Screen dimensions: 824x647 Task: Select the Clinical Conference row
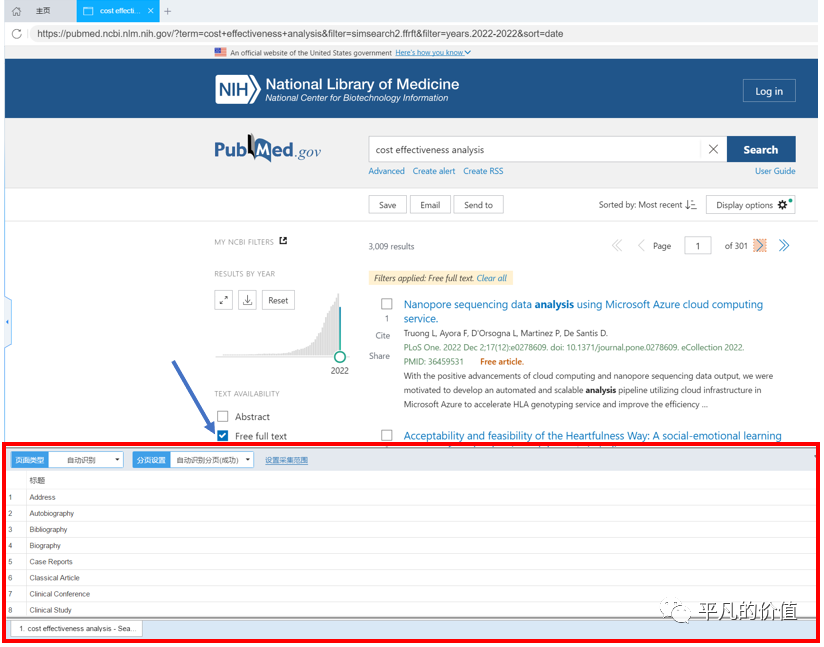(x=412, y=594)
